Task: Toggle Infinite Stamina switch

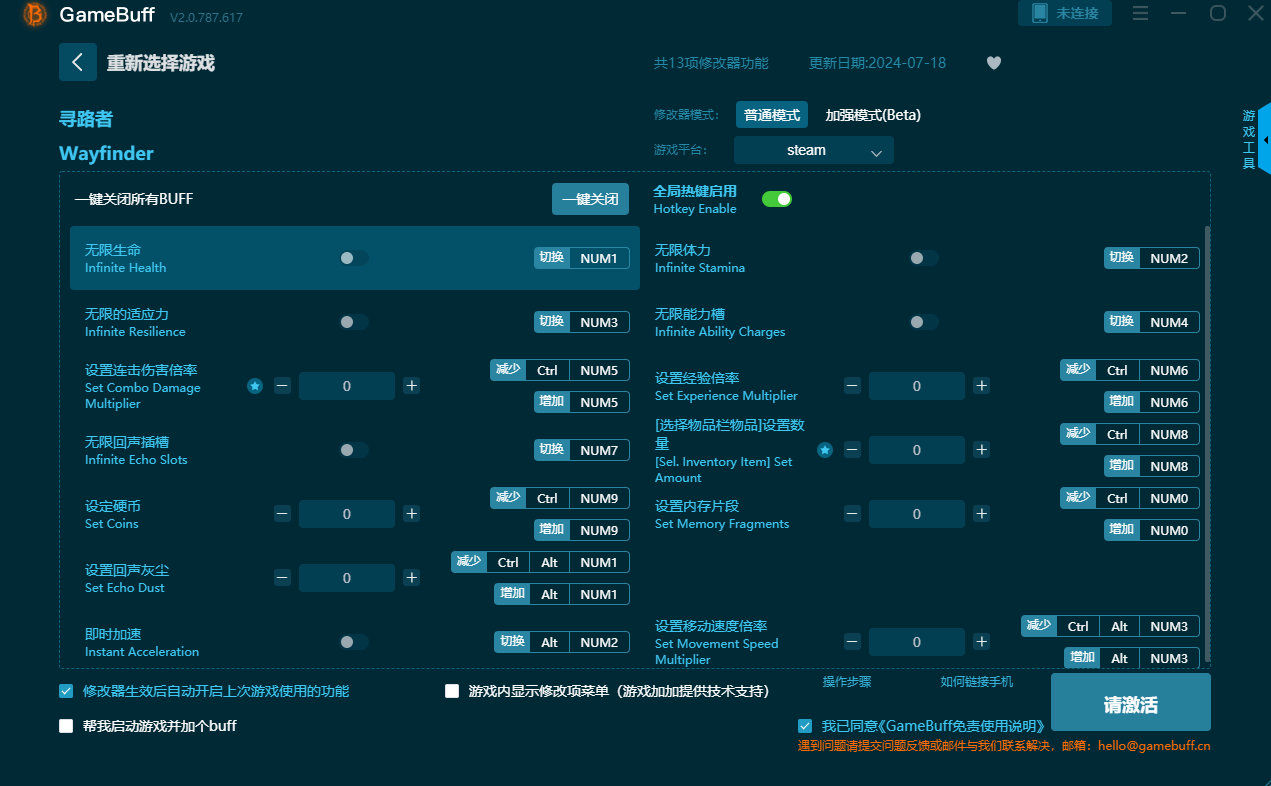Action: pyautogui.click(x=923, y=258)
